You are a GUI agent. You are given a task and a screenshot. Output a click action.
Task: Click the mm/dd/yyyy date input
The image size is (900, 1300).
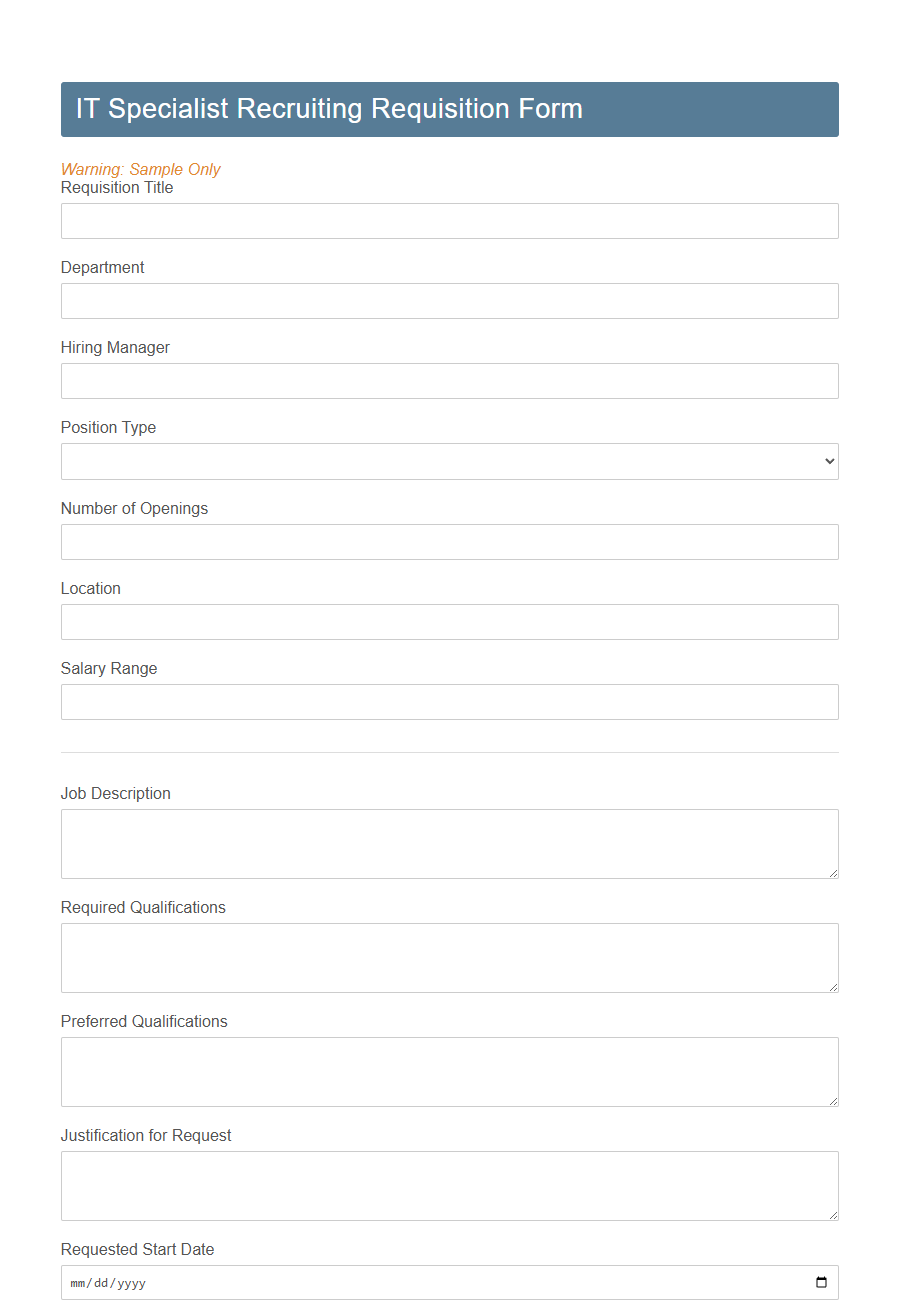pyautogui.click(x=400, y=1282)
